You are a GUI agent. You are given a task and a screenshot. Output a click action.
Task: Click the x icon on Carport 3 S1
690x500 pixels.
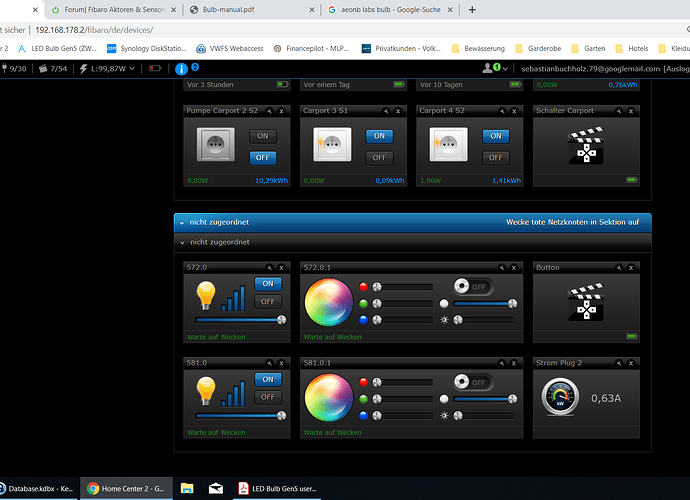tap(398, 111)
